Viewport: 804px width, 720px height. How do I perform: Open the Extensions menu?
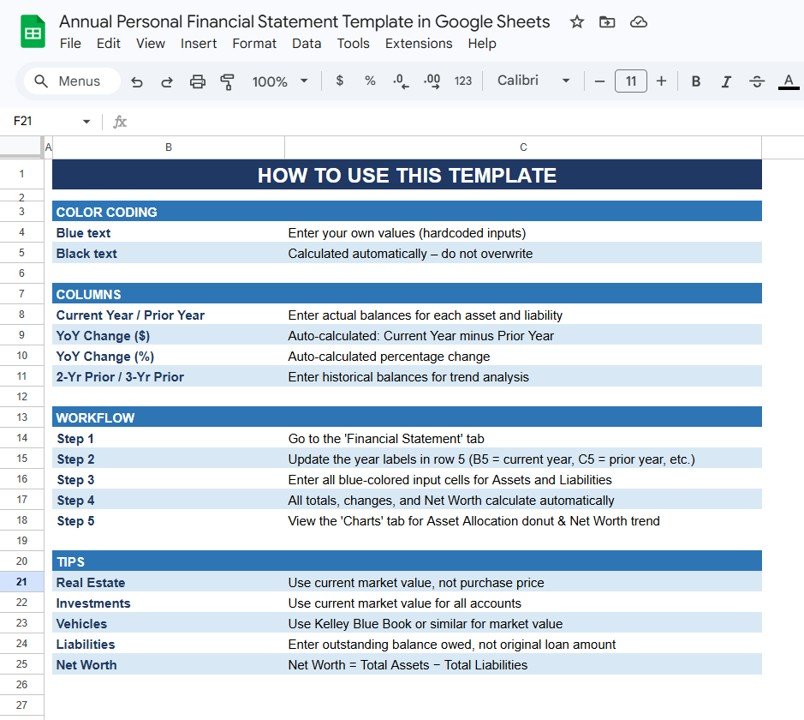(x=419, y=43)
